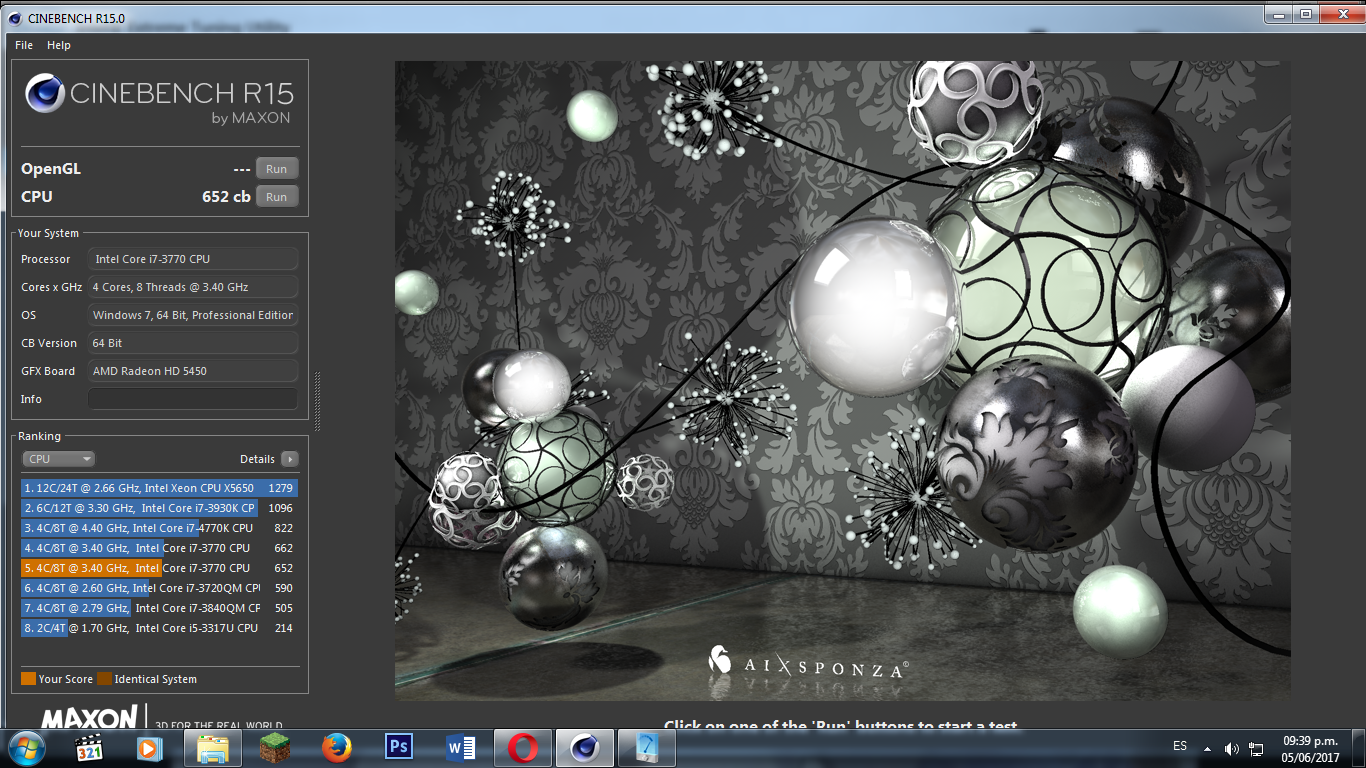Select the Core i7-3720QM ranking row
The width and height of the screenshot is (1366, 768).
click(159, 588)
